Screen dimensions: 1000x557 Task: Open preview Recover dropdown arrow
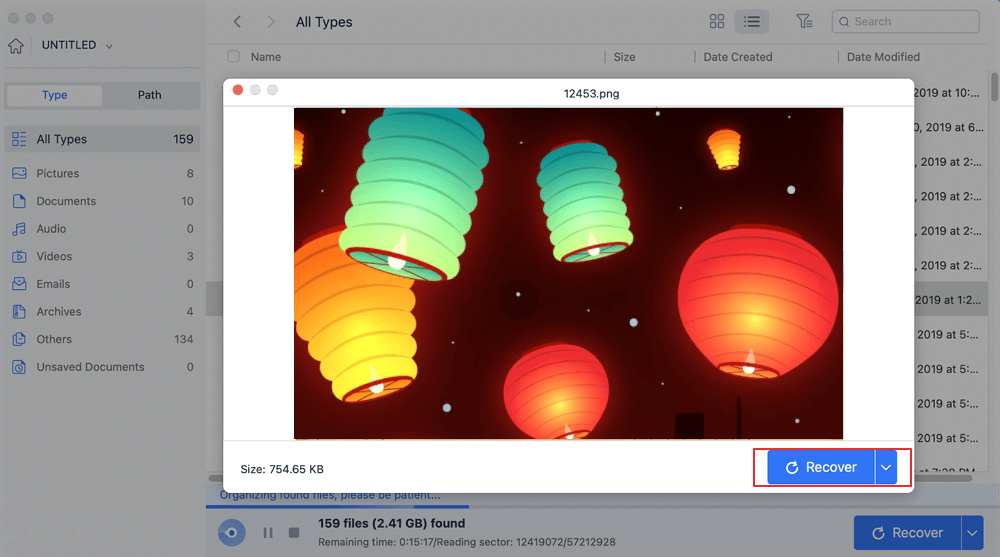(886, 467)
